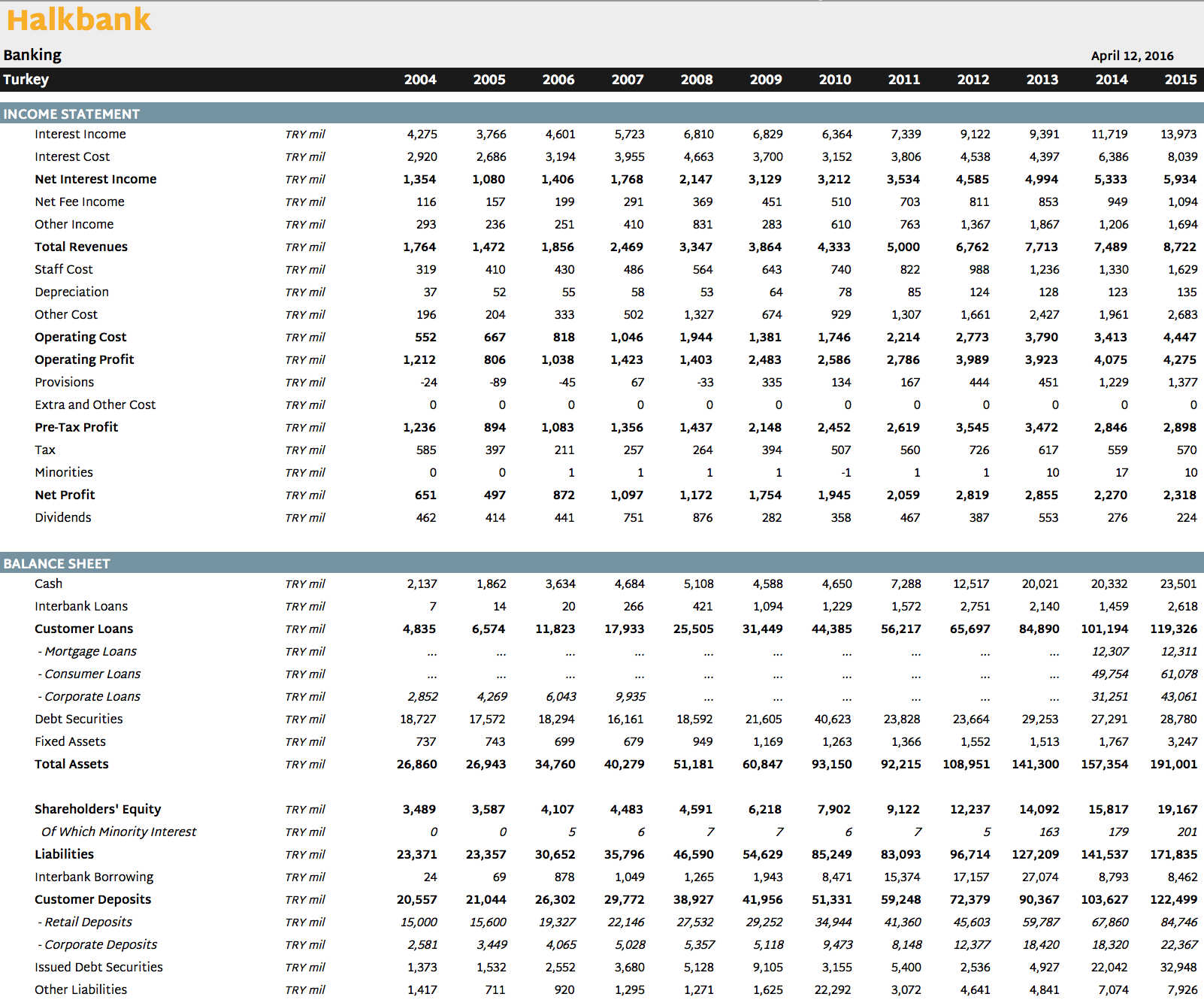Click 2006 Customer Deposits value 26,302
This screenshot has height=1006, width=1204.
pyautogui.click(x=555, y=900)
